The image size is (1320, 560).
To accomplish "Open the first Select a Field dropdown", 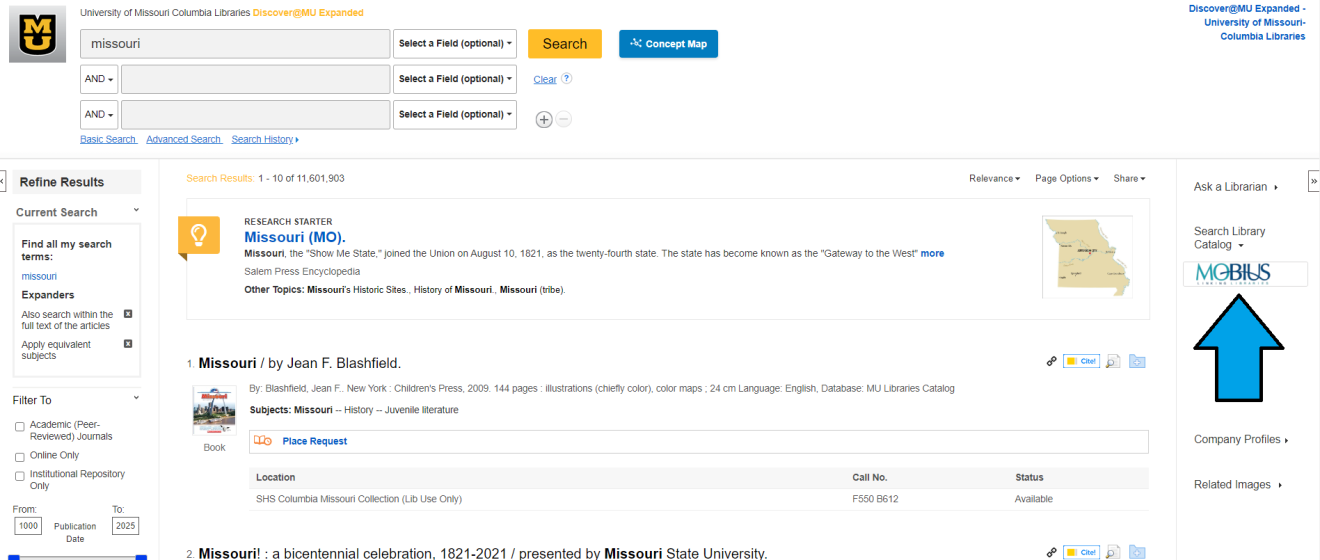I will tap(455, 44).
